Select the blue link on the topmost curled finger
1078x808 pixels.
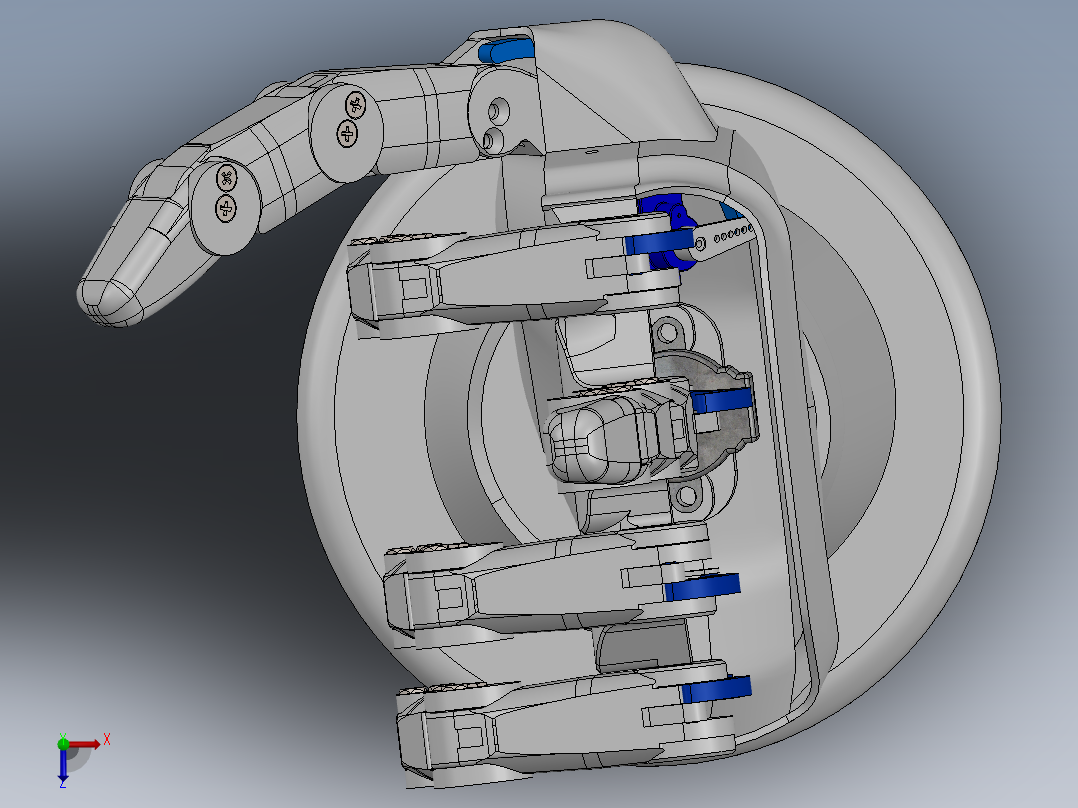pos(659,242)
